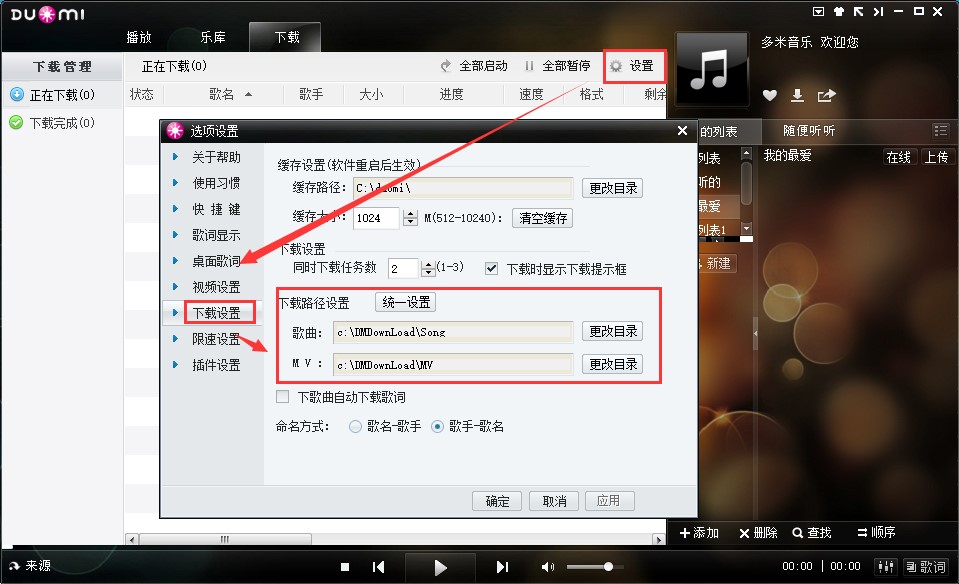Image resolution: width=959 pixels, height=584 pixels.
Task: Select 正在下载(0) in the download manager sidebar
Action: click(61, 95)
